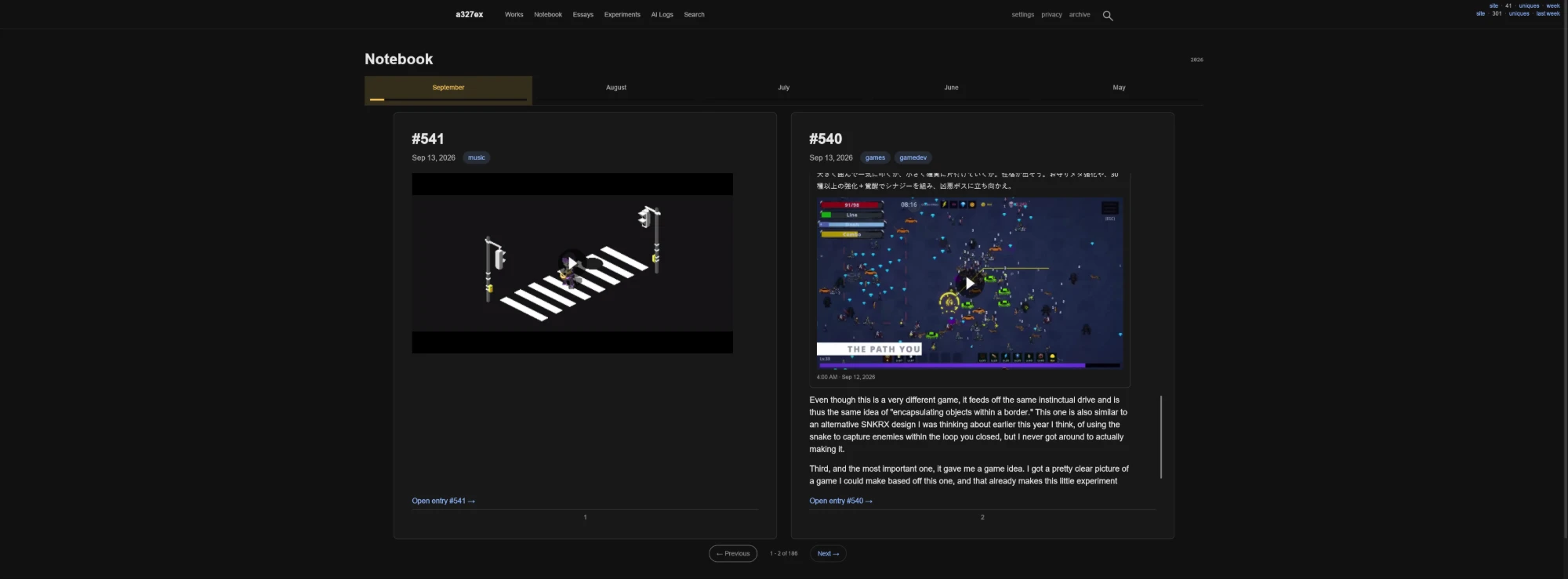
Task: Click the music tag on entry #541
Action: (x=477, y=157)
